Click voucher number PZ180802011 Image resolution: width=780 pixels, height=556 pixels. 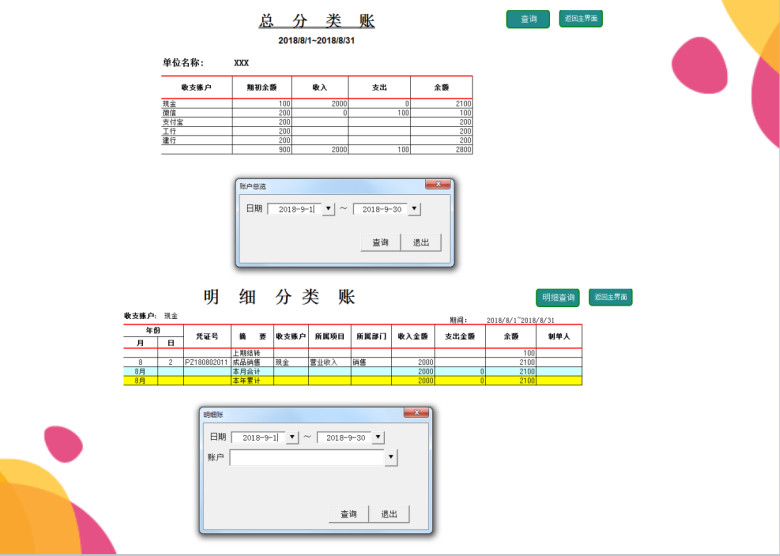pos(206,362)
